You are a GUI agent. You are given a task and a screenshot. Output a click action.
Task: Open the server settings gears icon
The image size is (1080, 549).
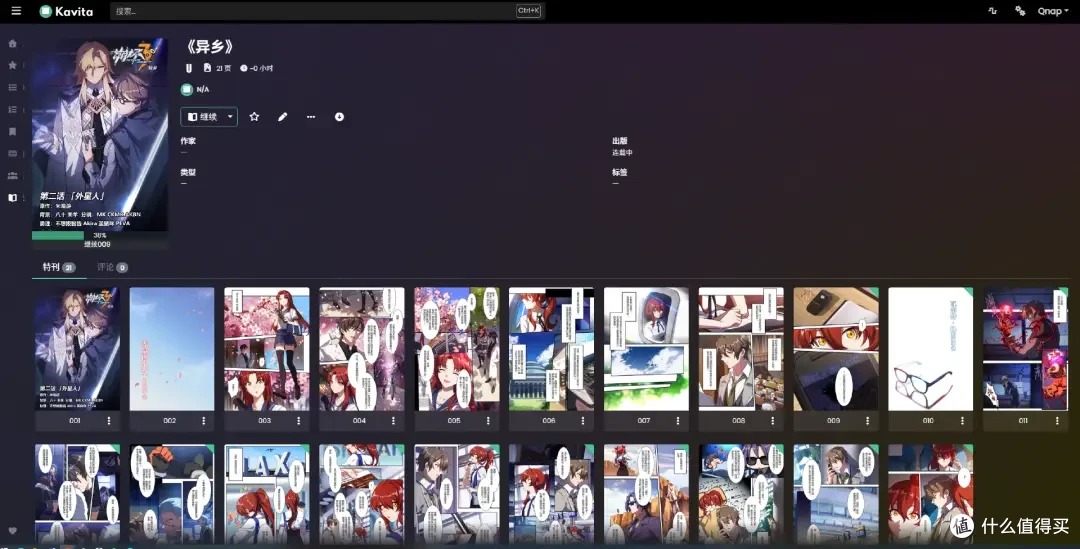[x=1020, y=11]
